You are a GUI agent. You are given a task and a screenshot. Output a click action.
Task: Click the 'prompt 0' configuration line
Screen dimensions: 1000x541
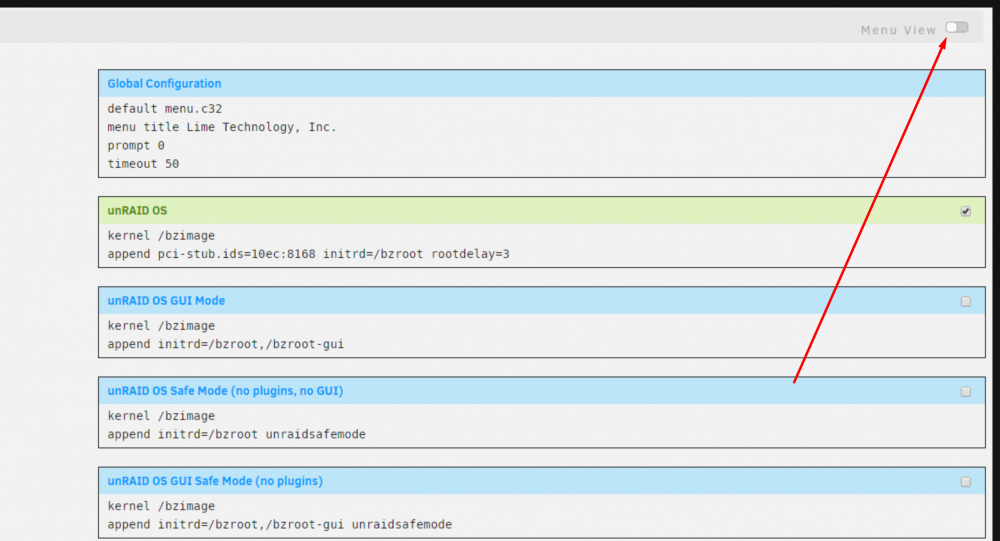point(136,145)
